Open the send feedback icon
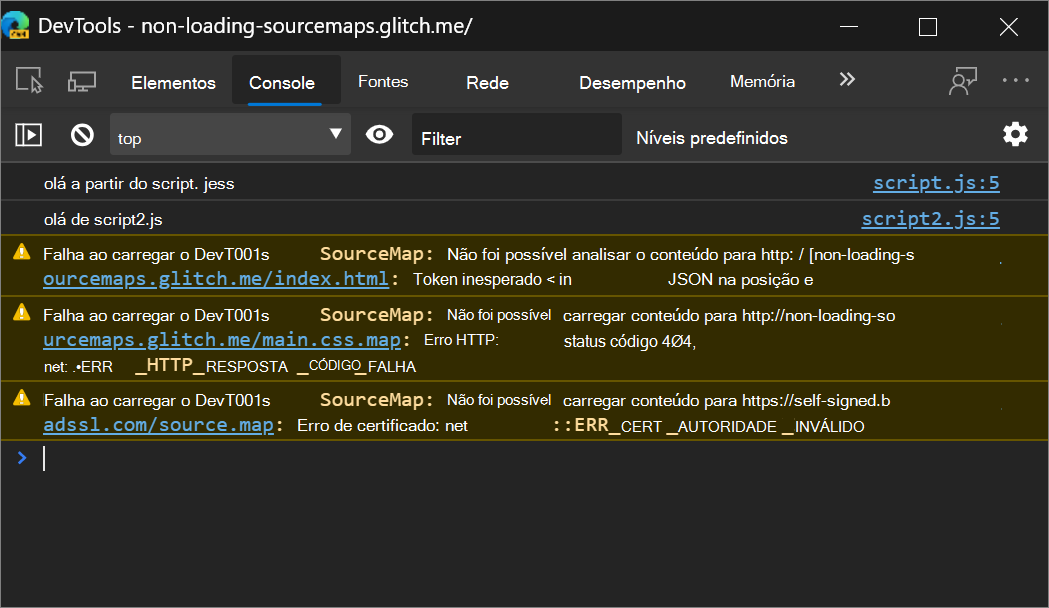Screen dimensions: 1049x608 point(962,82)
